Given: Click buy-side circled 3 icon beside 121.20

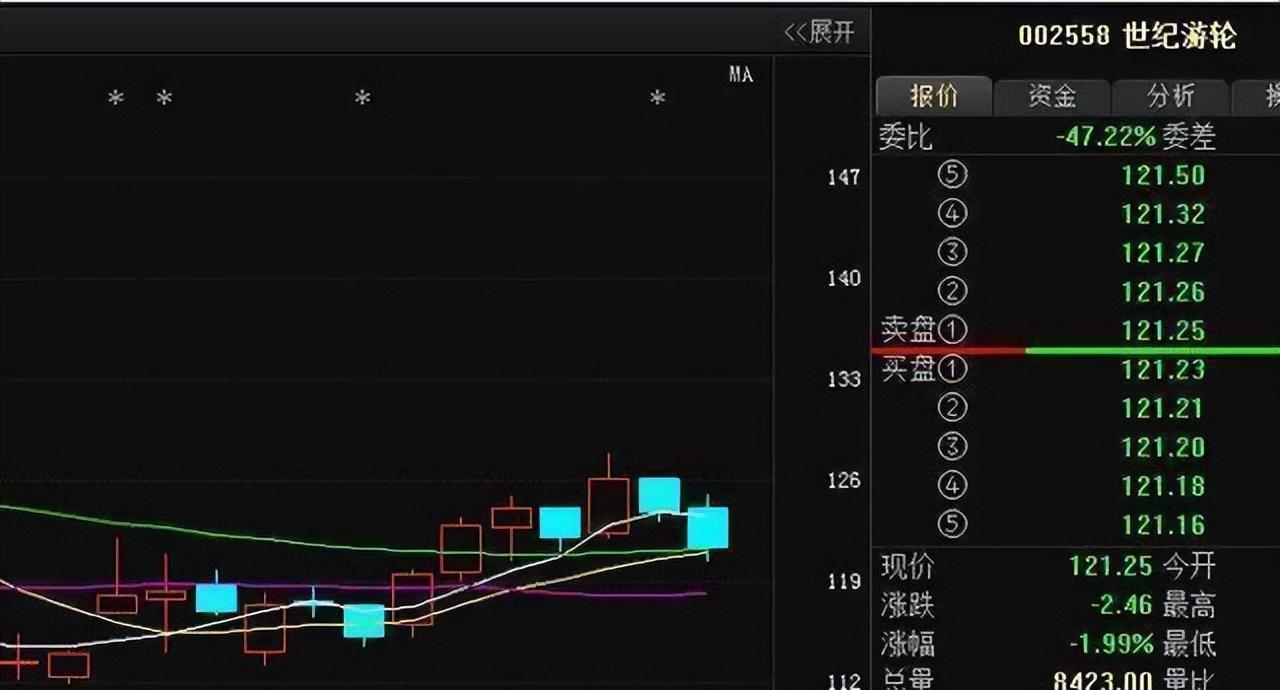Looking at the screenshot, I should tap(952, 447).
